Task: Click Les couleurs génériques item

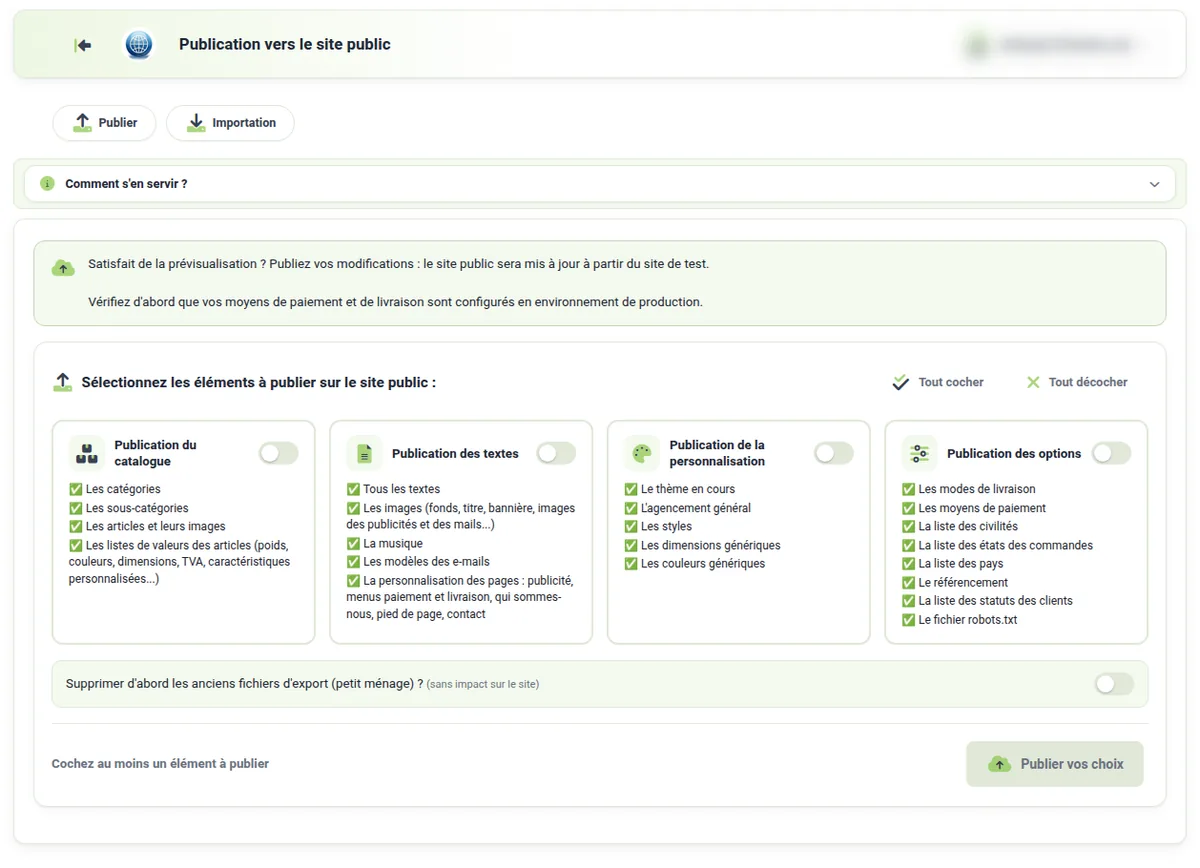Action: (695, 563)
